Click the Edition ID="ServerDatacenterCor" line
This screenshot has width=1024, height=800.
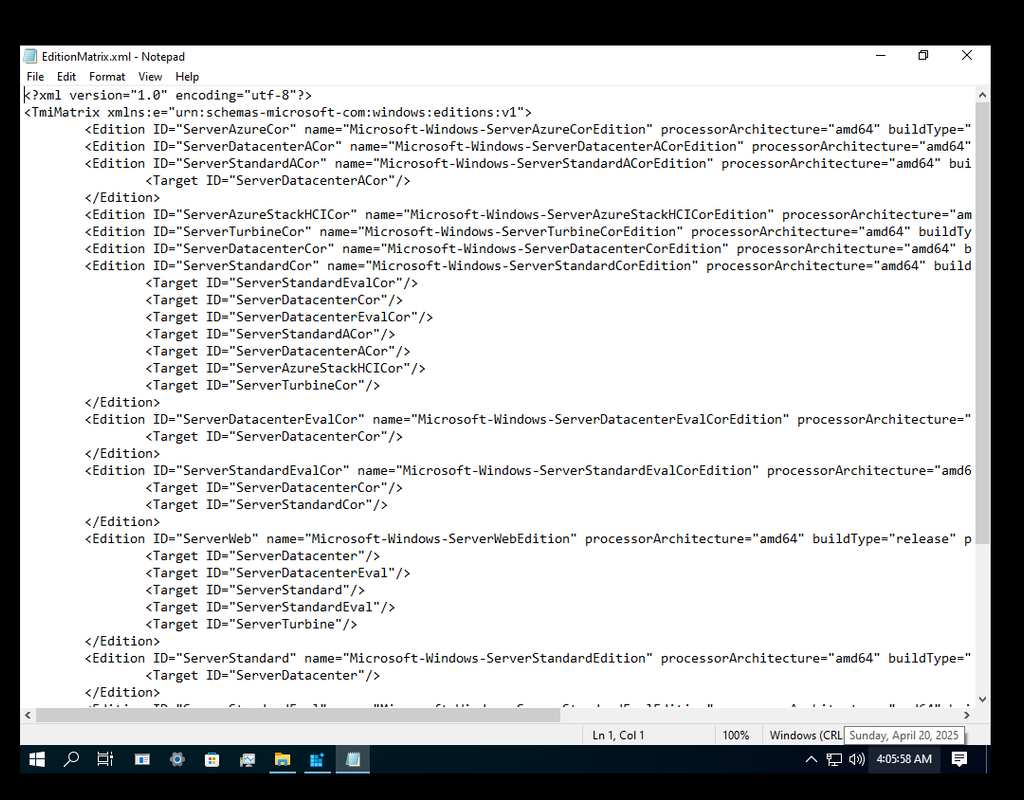[x=528, y=249]
